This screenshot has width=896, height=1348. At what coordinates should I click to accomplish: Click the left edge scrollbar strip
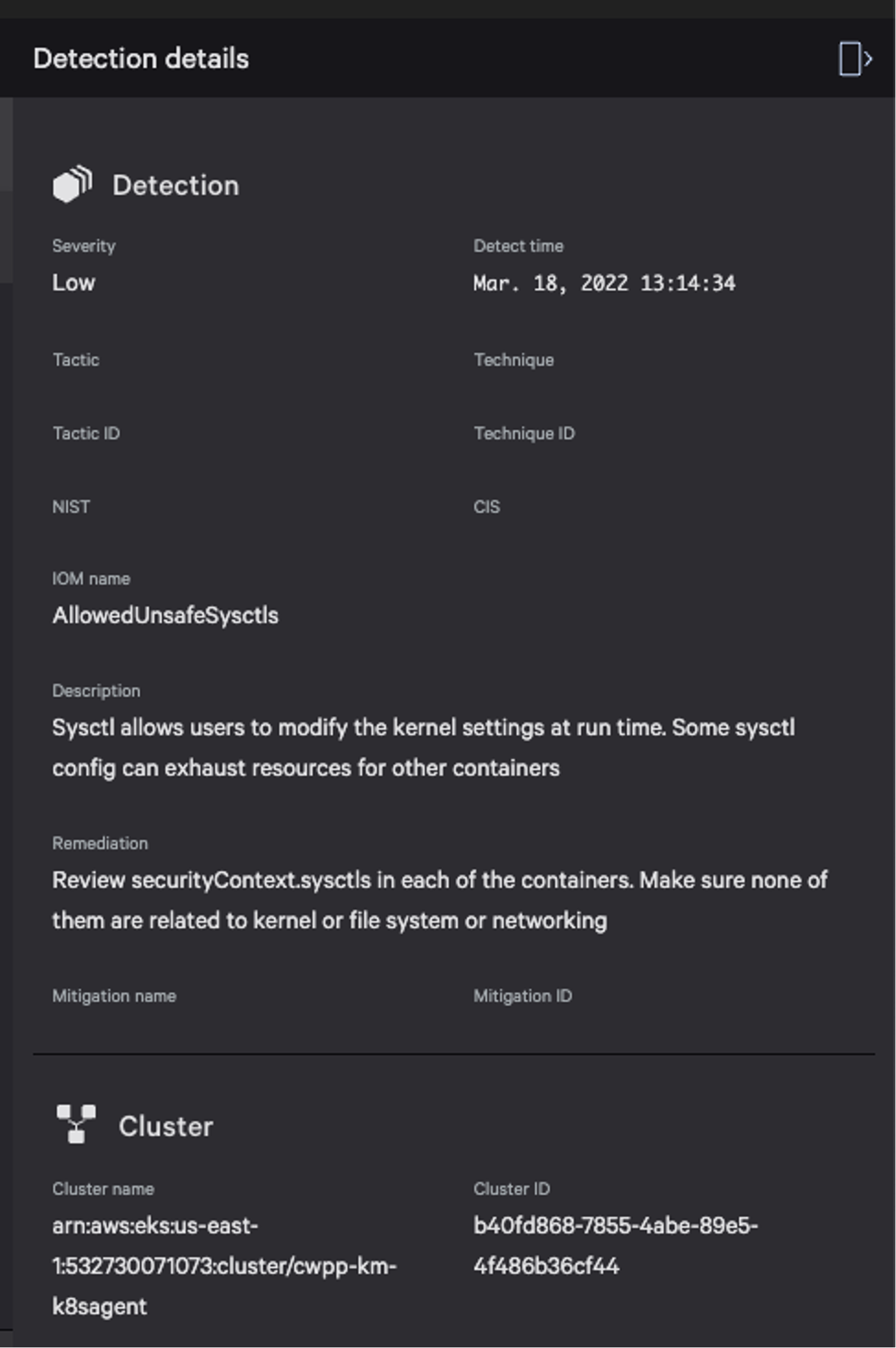pyautogui.click(x=6, y=189)
